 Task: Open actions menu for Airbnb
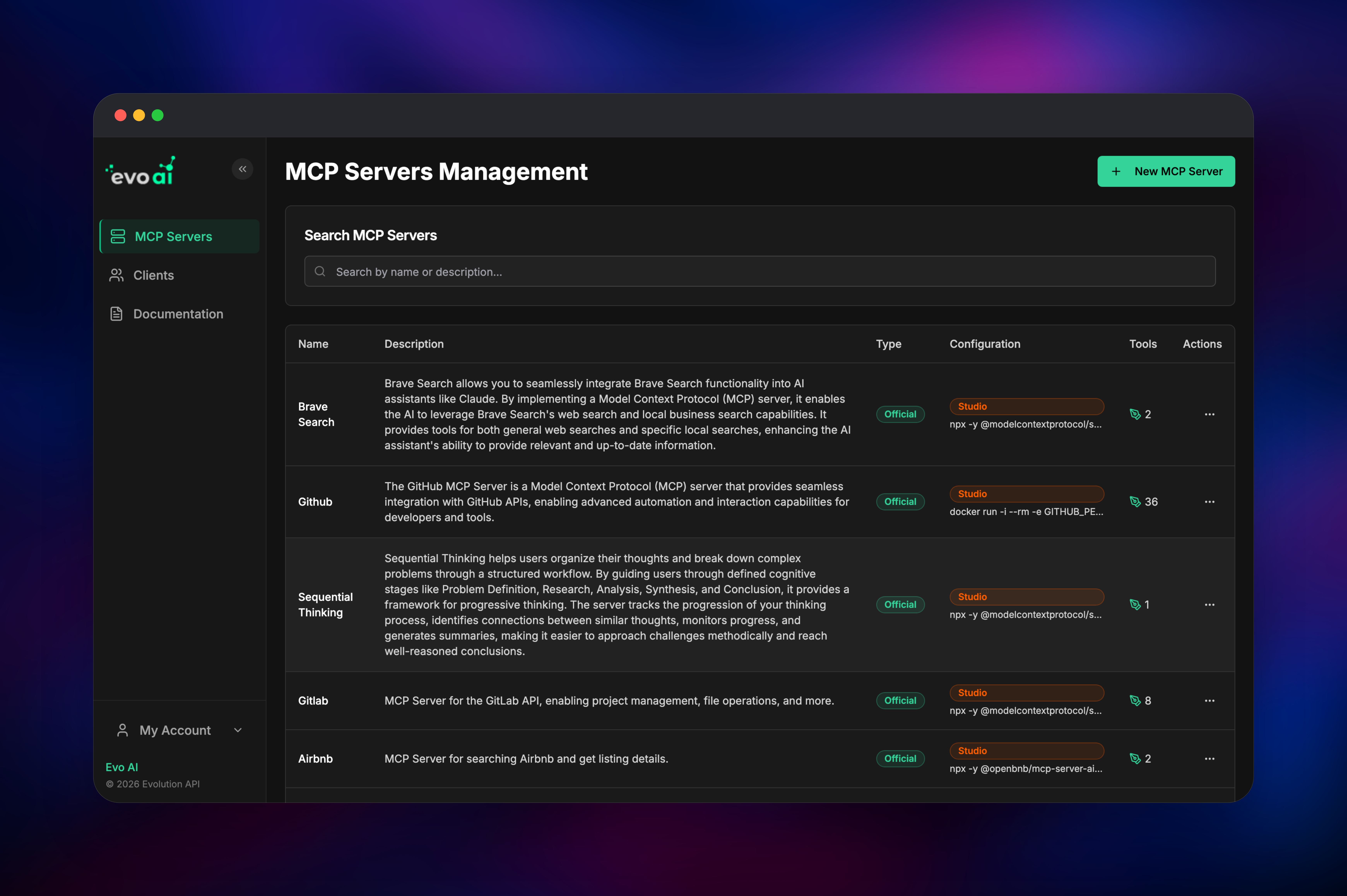pos(1209,759)
